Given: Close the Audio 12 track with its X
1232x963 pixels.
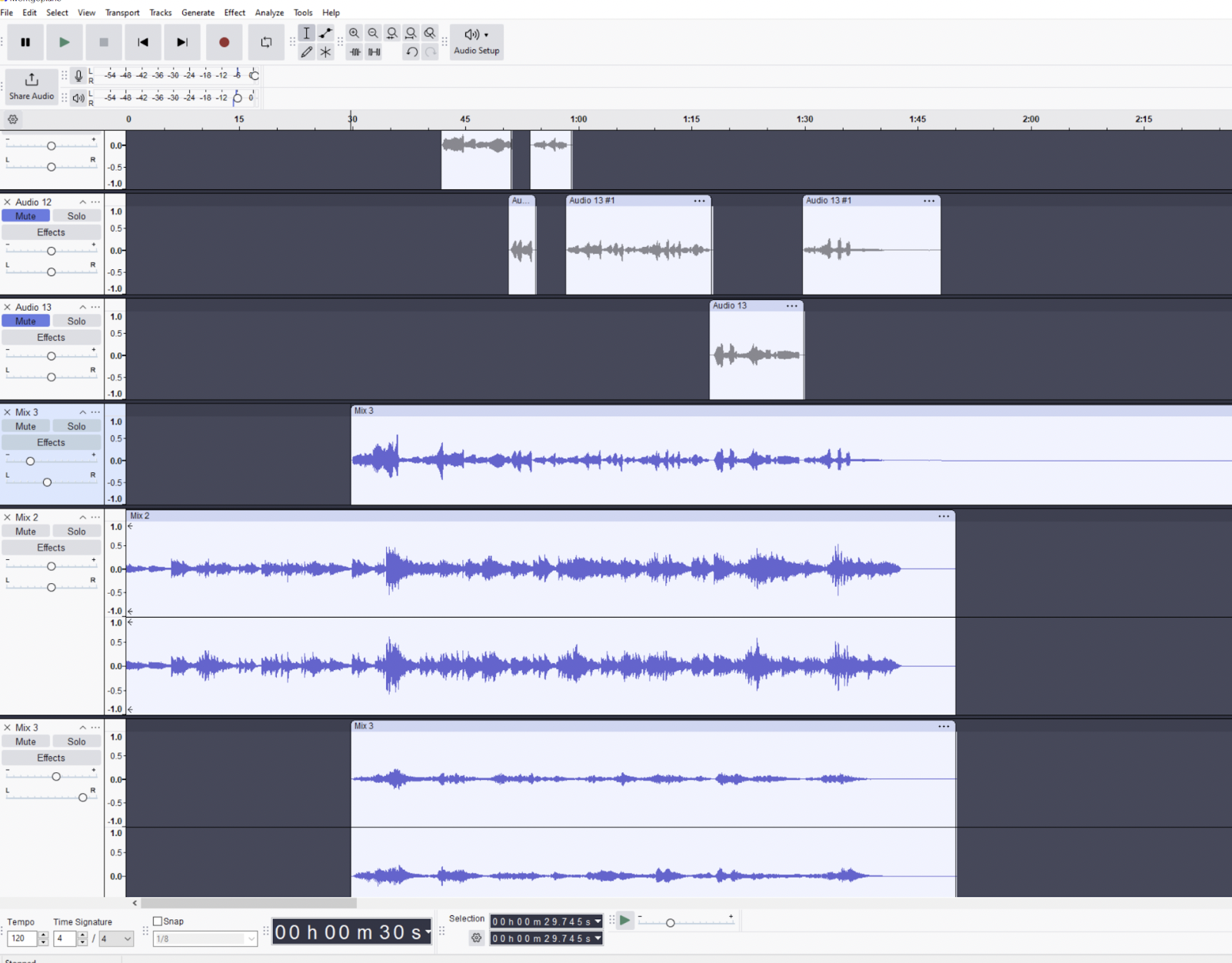Looking at the screenshot, I should coord(8,202).
